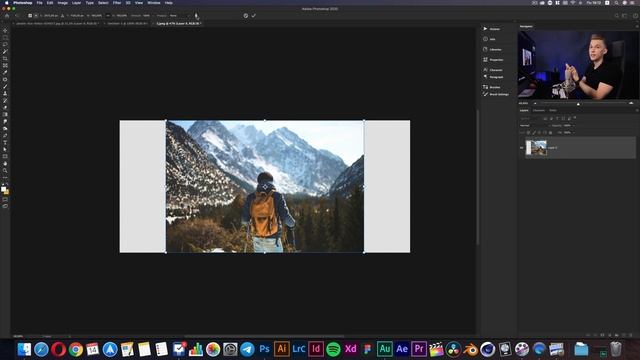This screenshot has height=360, width=640.
Task: Open the Image menu
Action: pyautogui.click(x=62, y=3)
